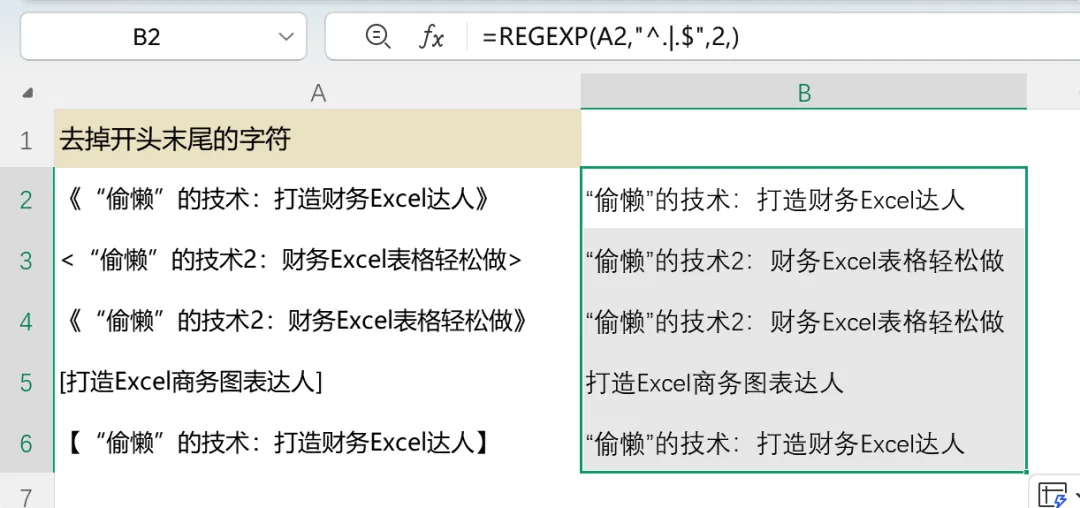The width and height of the screenshot is (1080, 508).
Task: Select the row 5 header
Action: (x=27, y=382)
